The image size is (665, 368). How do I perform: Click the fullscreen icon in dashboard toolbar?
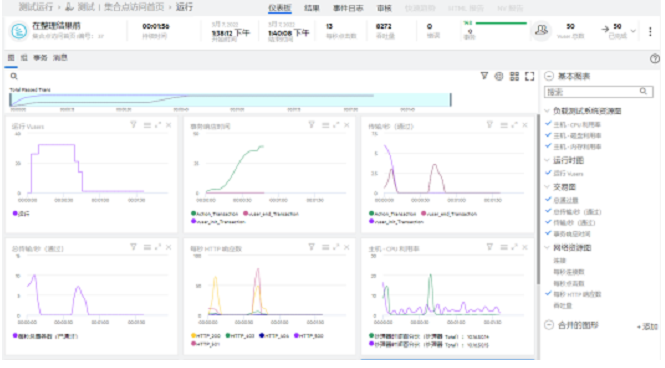529,76
